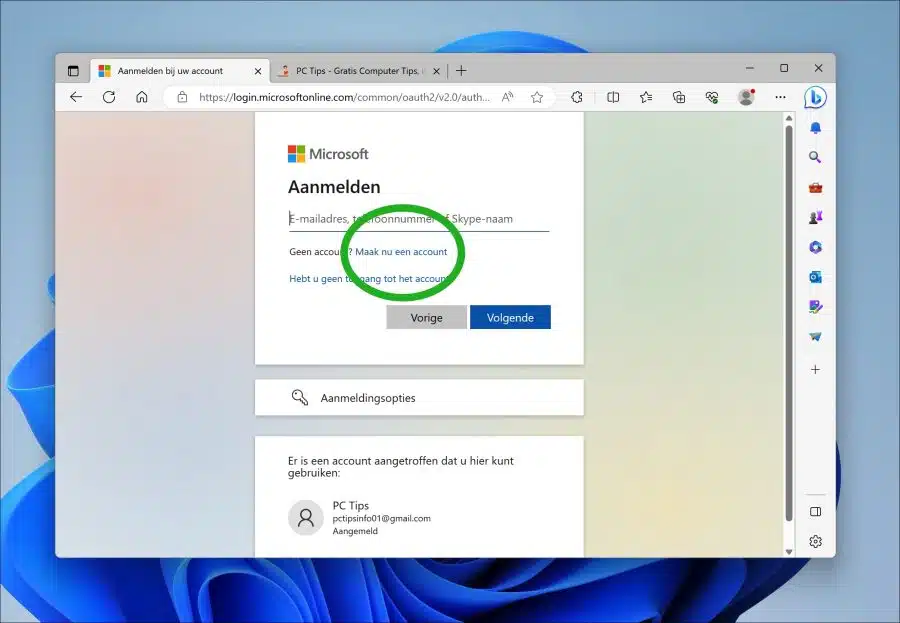Open the browser extensions puzzle icon
This screenshot has height=623, width=900.
[577, 98]
